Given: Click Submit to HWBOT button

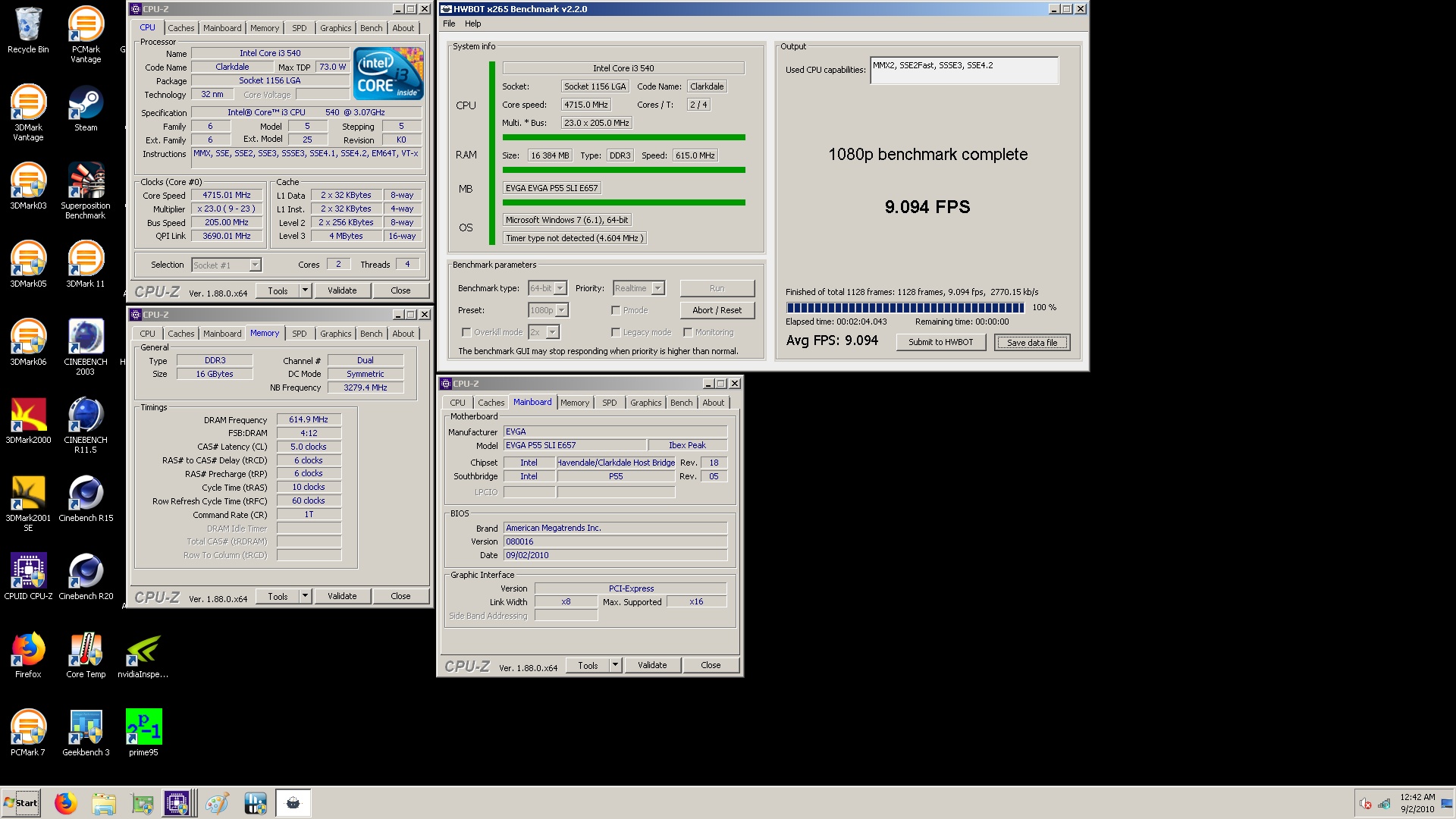Looking at the screenshot, I should [940, 342].
